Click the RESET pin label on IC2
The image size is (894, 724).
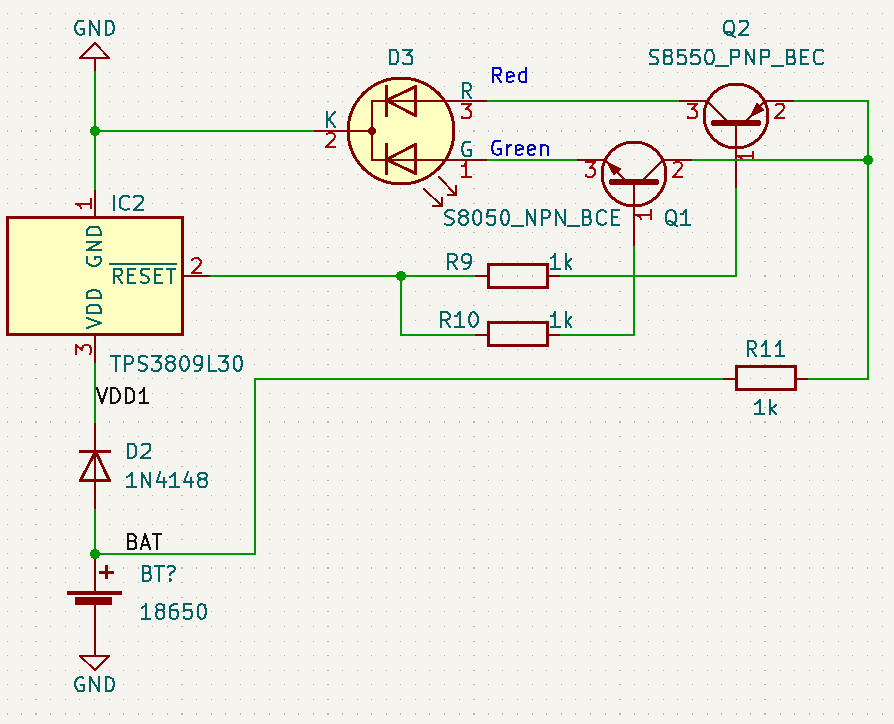click(143, 277)
